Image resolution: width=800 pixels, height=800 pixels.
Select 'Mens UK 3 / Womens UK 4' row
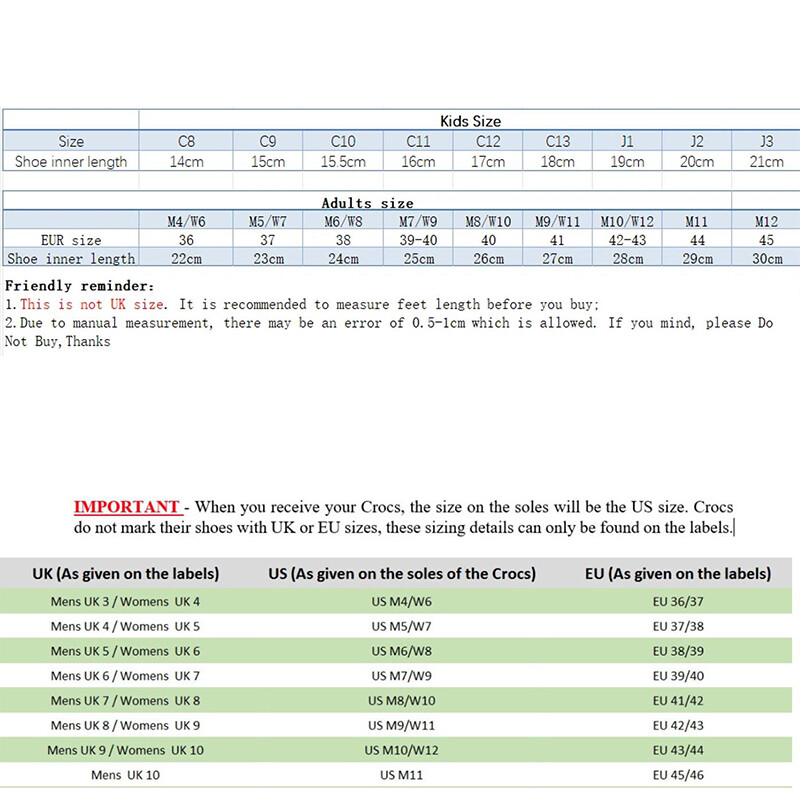coord(396,601)
